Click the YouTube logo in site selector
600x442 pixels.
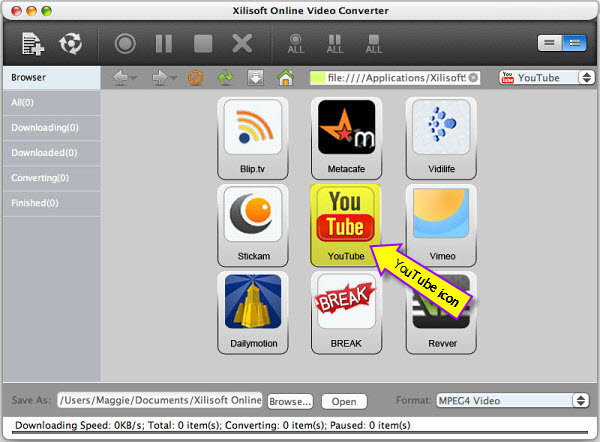(x=507, y=77)
